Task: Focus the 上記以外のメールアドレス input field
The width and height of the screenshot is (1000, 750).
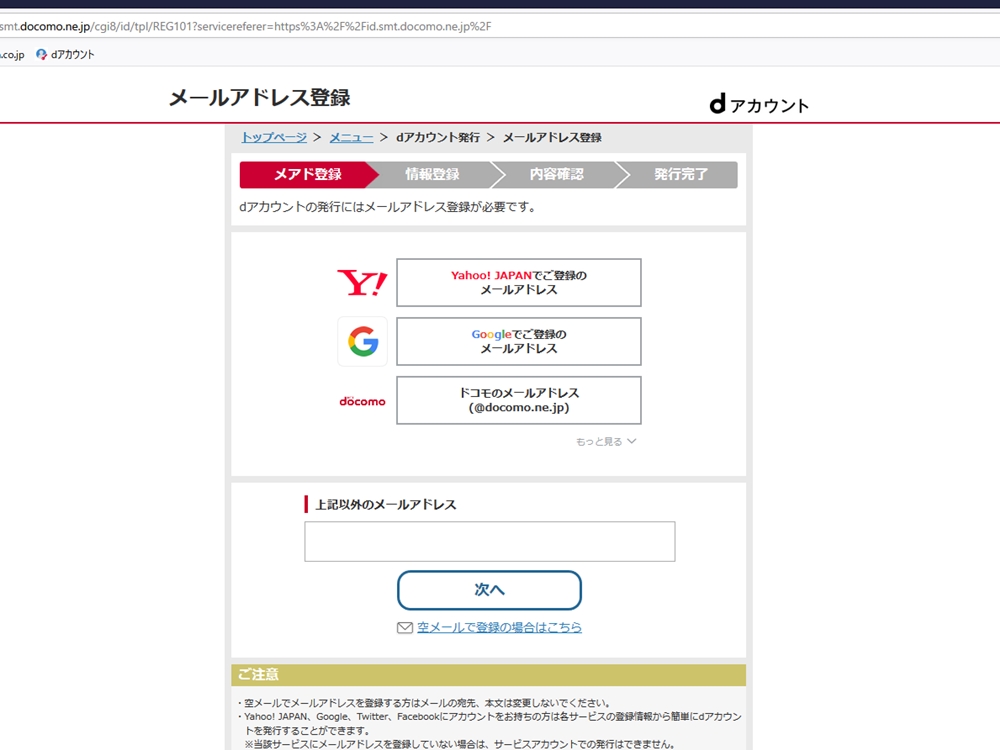Action: pyautogui.click(x=490, y=541)
